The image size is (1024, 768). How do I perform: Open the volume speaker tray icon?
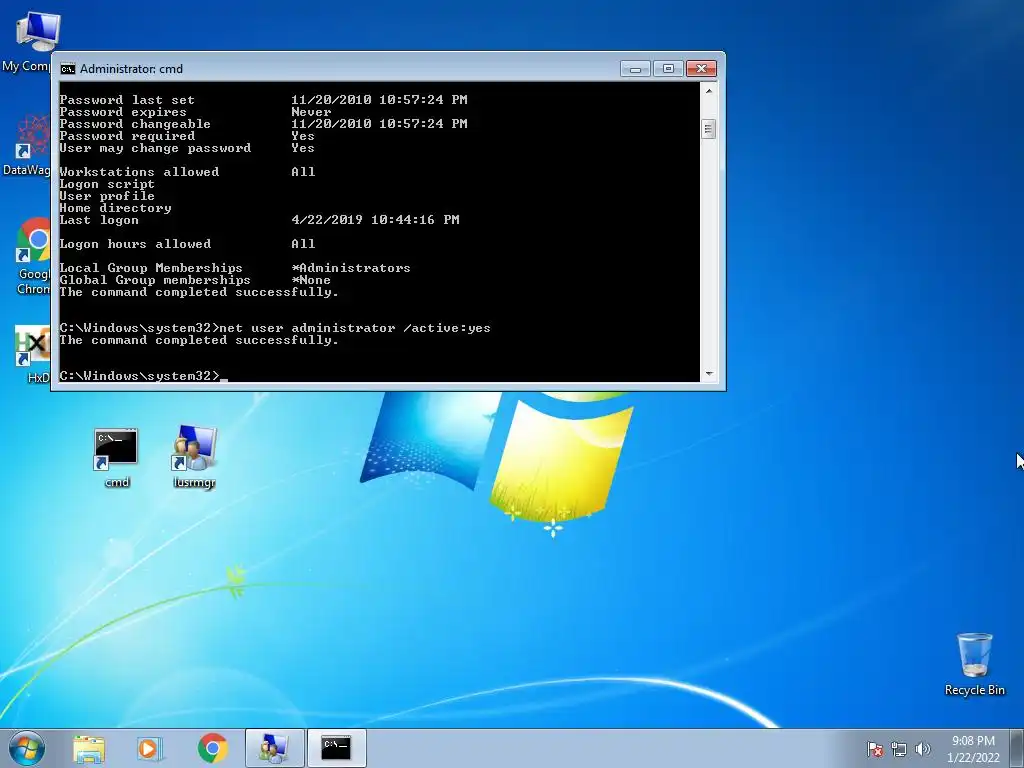923,749
